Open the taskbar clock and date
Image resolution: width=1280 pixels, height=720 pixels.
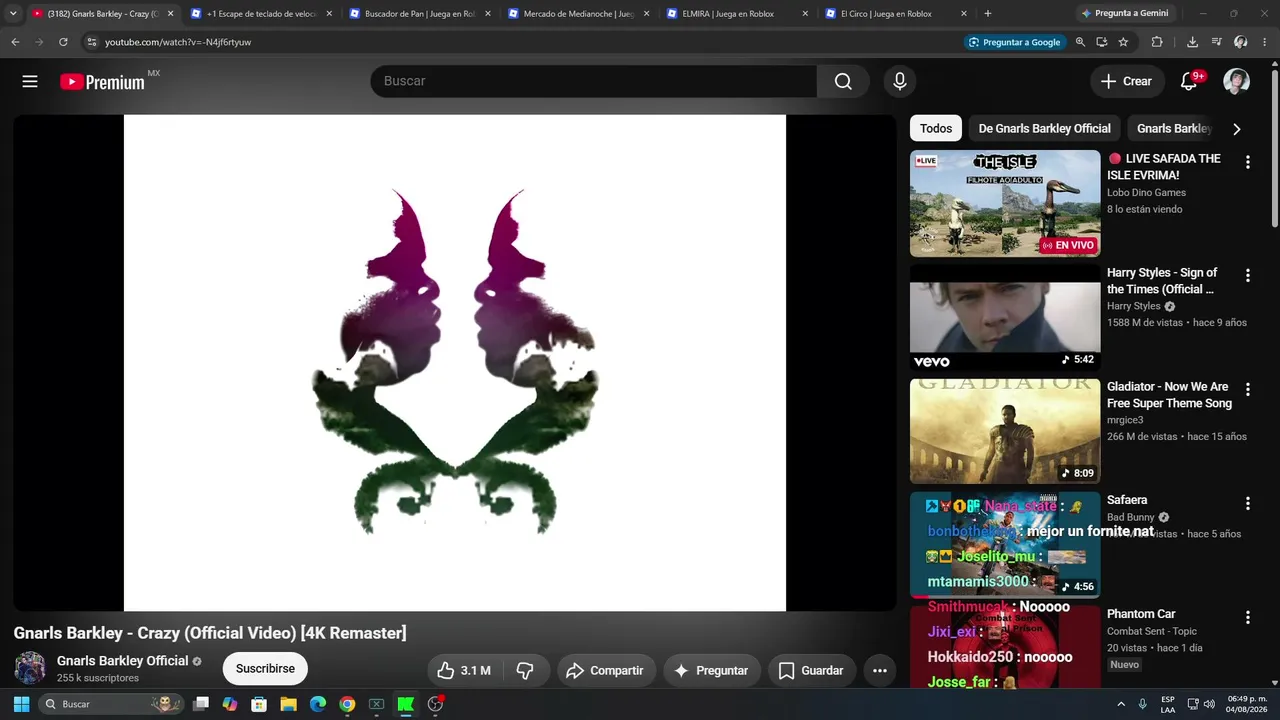(x=1246, y=704)
